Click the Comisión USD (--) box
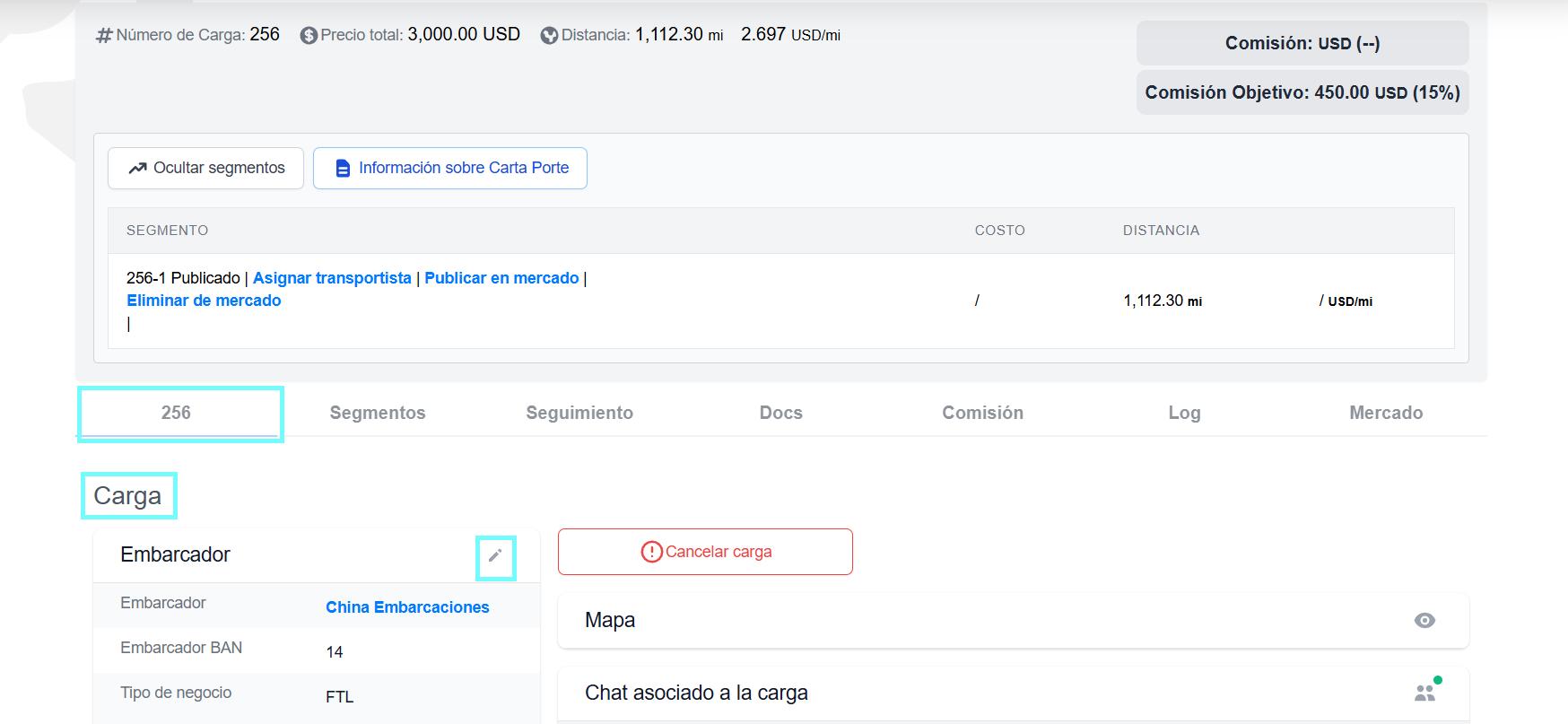Screen dimensions: 1568x724 click(1302, 43)
